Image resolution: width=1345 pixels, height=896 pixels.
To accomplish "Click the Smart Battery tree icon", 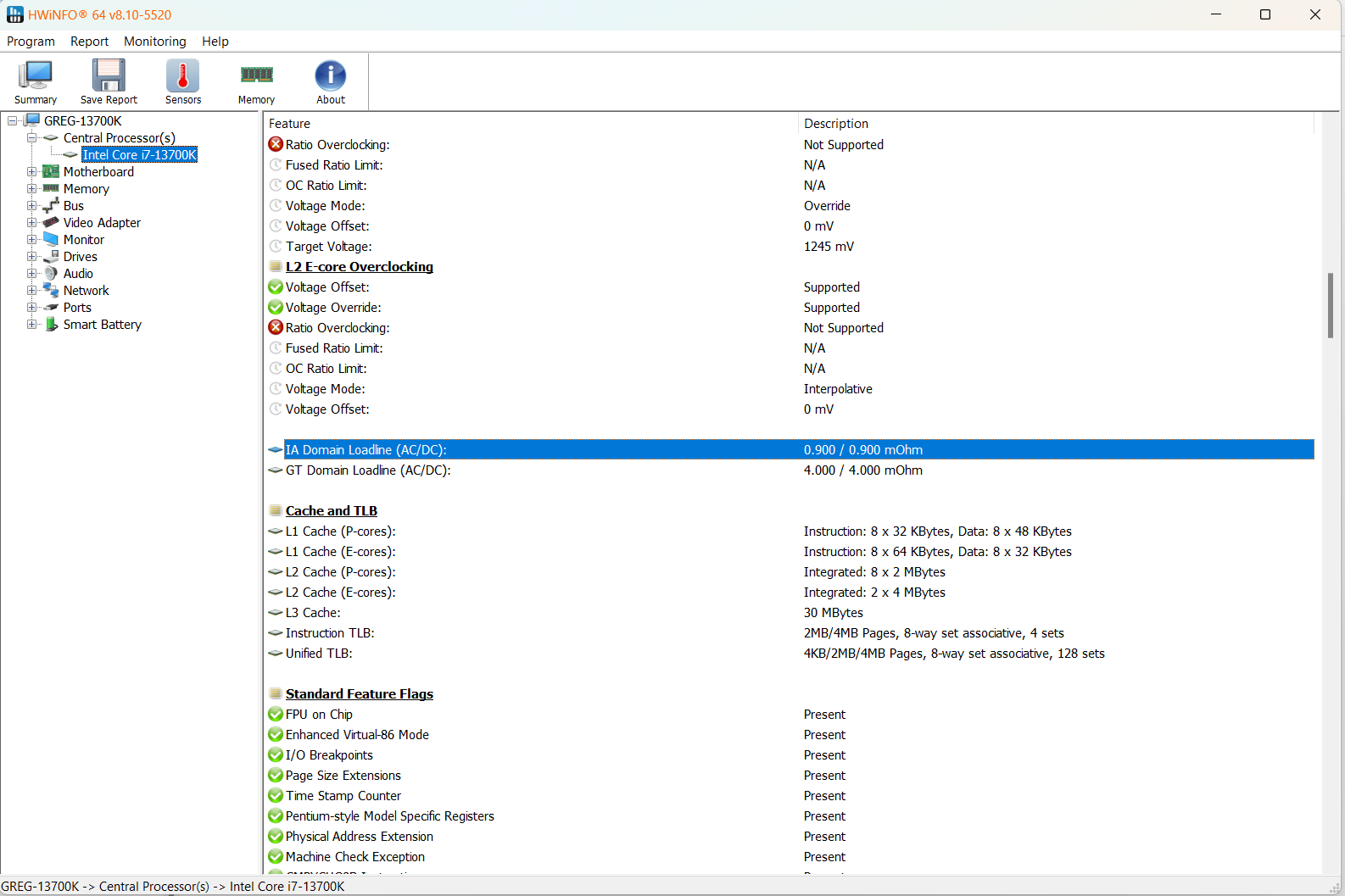I will click(51, 324).
